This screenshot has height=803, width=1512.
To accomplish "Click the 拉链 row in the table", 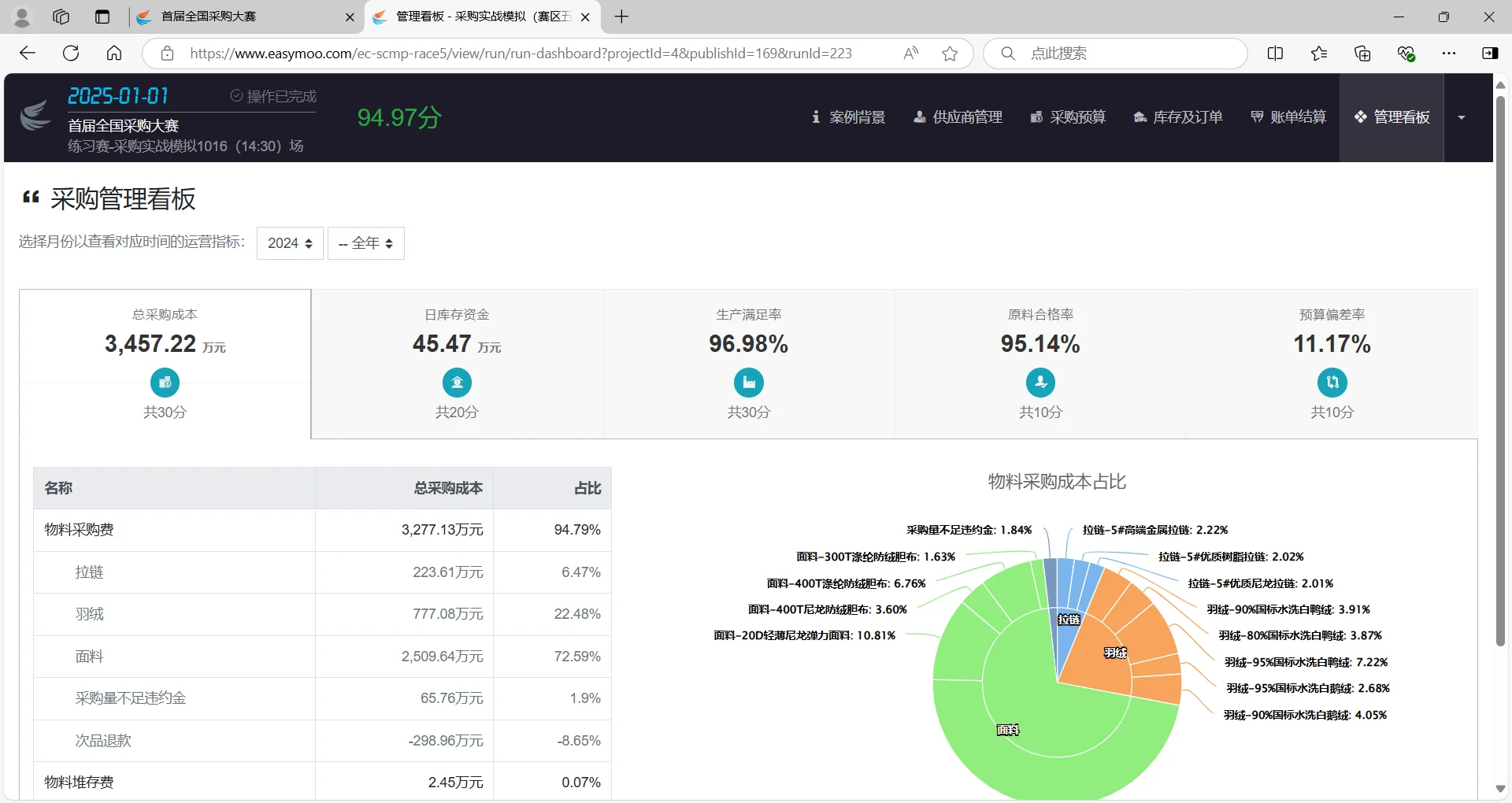I will pos(323,572).
